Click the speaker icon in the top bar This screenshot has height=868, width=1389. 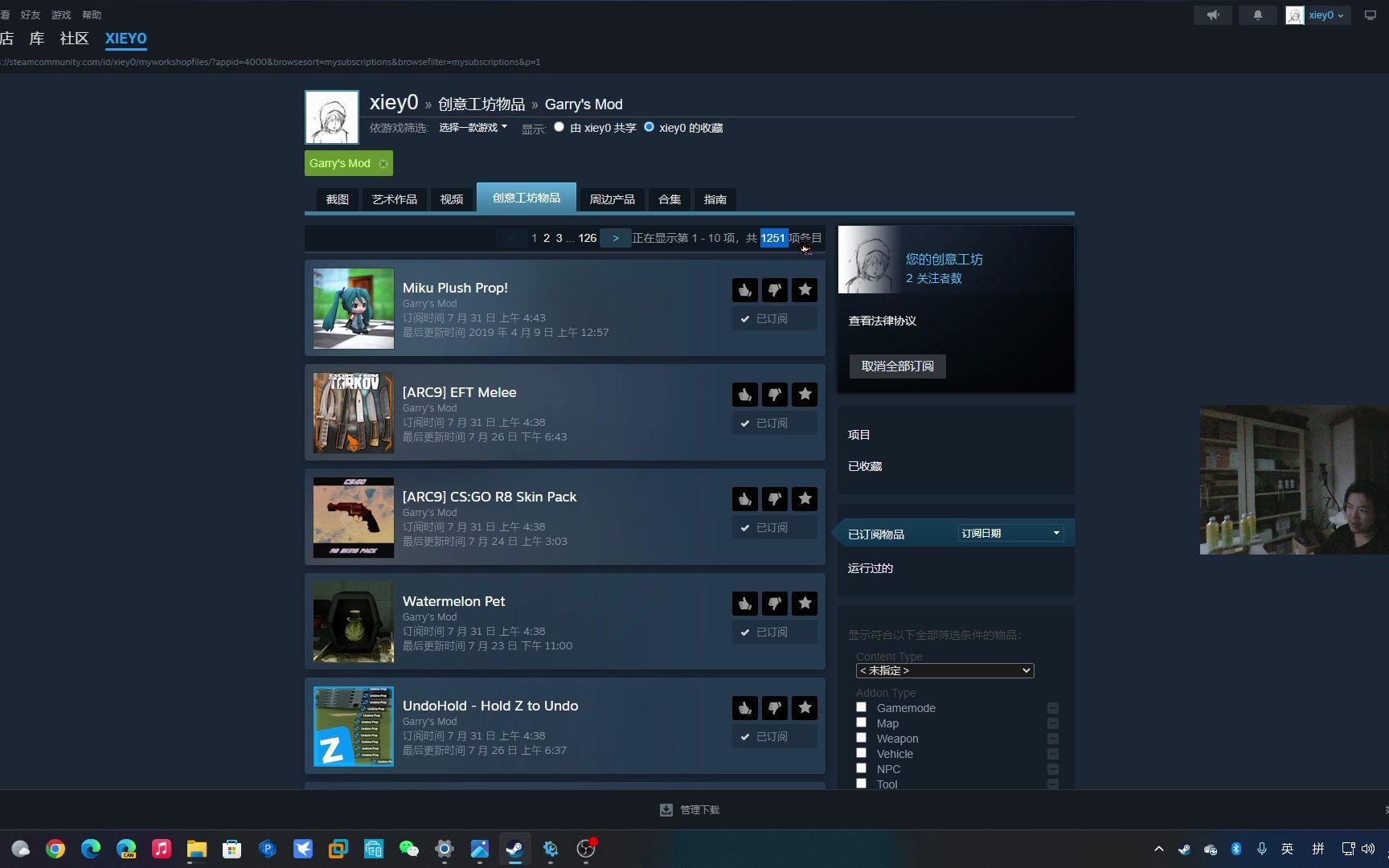click(1212, 14)
